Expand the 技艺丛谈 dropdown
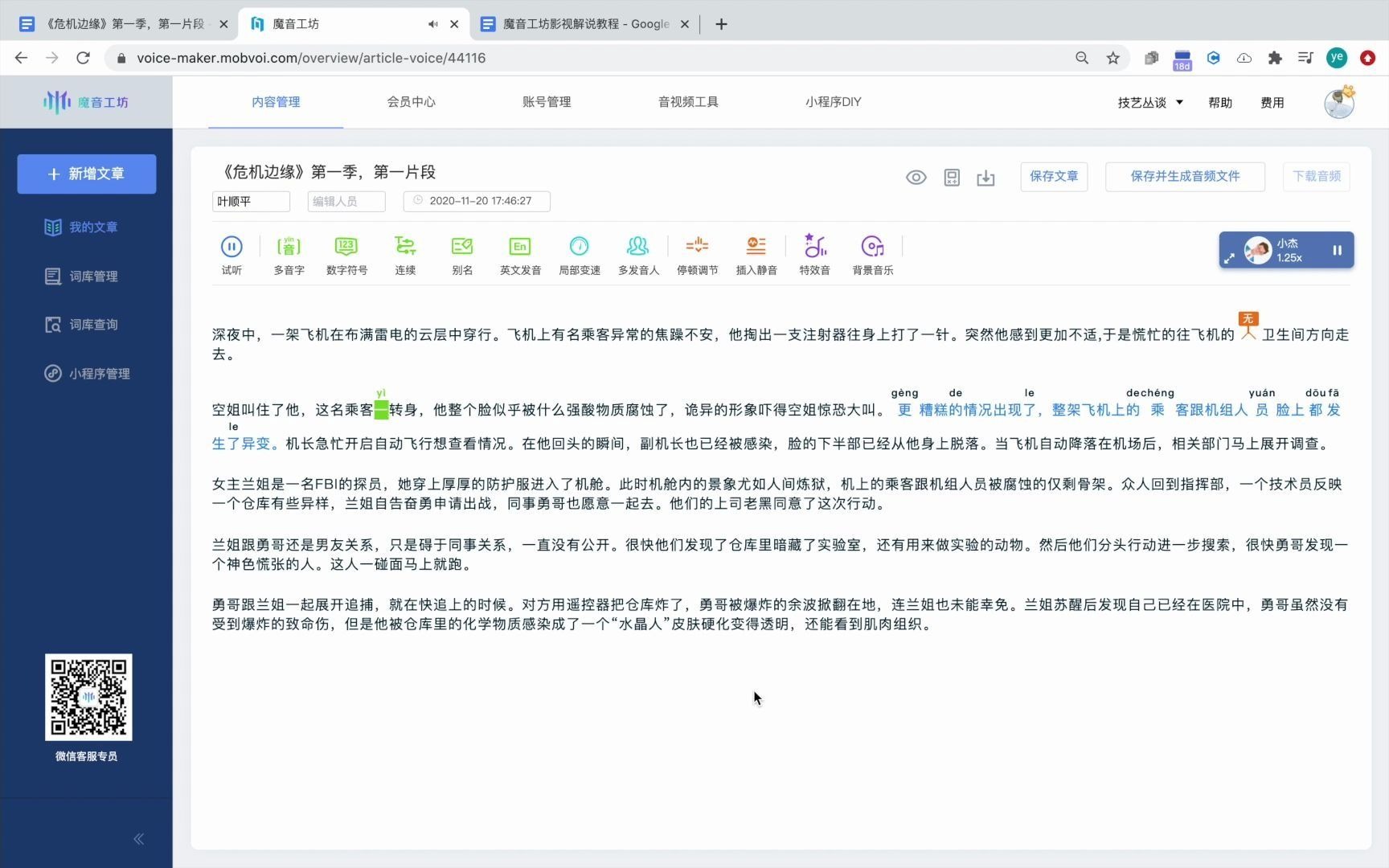 coord(1150,103)
